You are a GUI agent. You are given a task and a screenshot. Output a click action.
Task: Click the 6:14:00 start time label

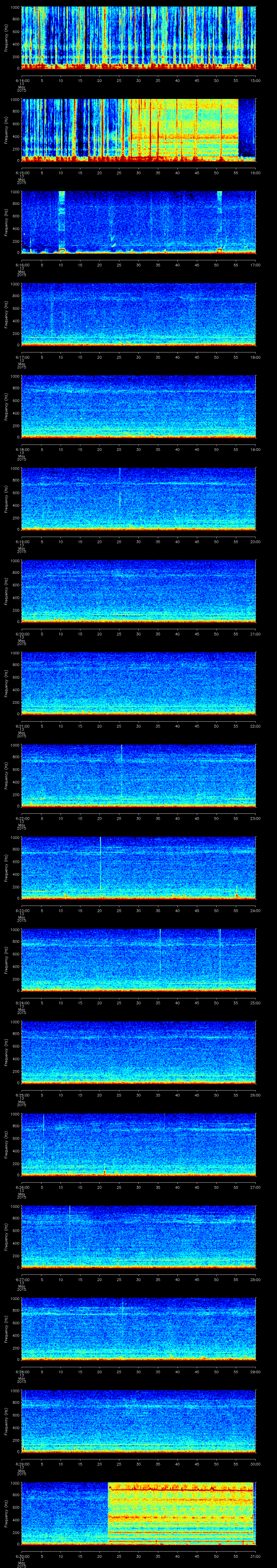(22, 80)
